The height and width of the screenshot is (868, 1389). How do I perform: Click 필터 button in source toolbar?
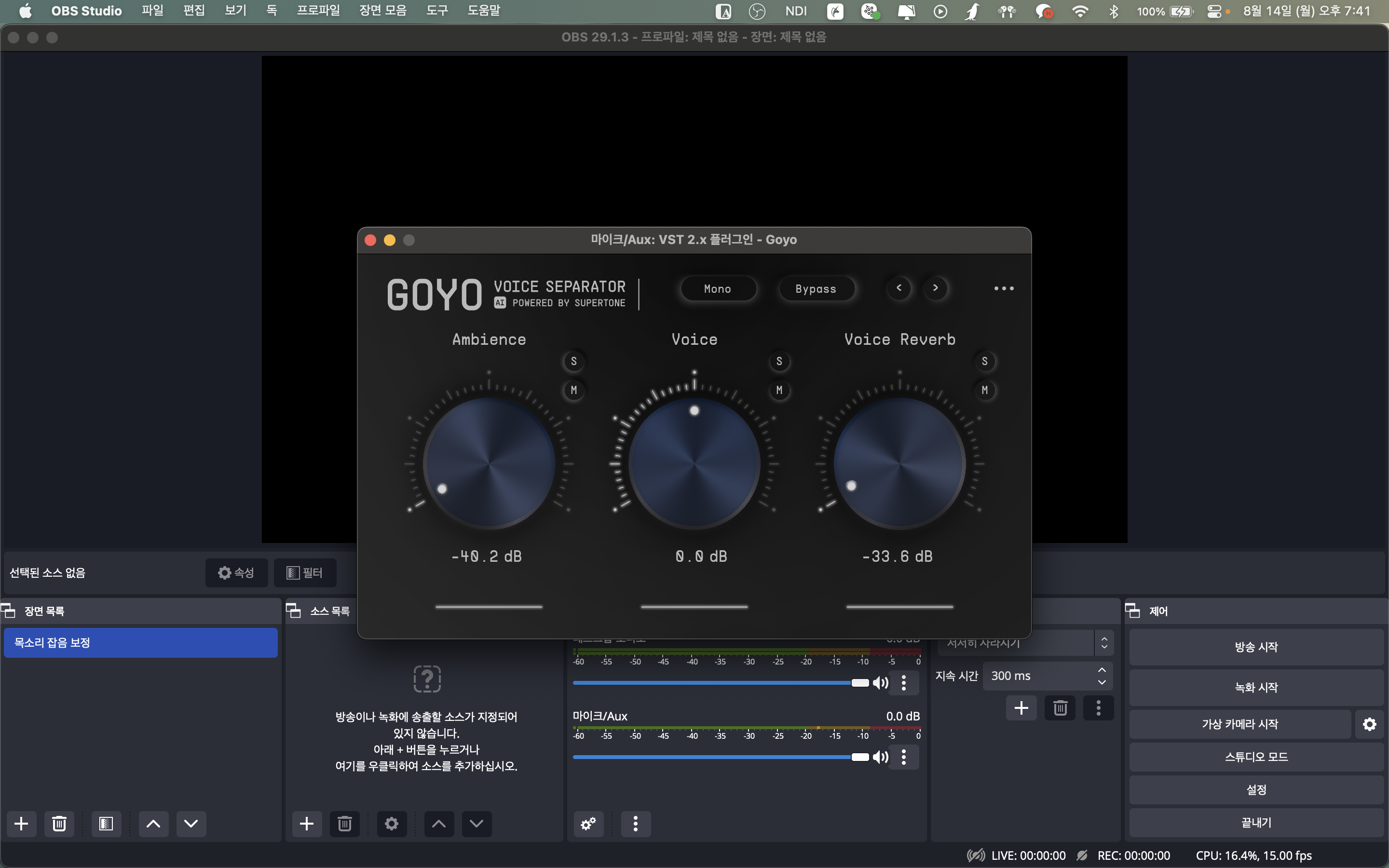click(x=305, y=573)
